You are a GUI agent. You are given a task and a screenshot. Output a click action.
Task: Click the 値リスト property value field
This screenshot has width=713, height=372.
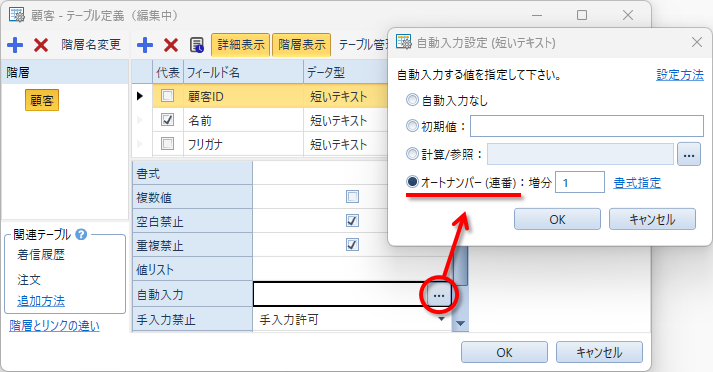[352, 269]
